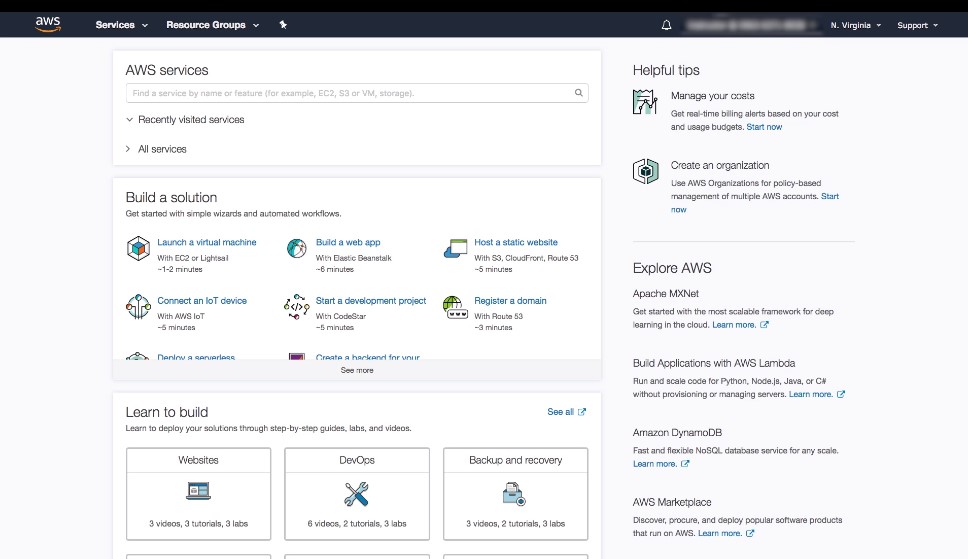Screen dimensions: 968x559
Task: Open Connect an IoT device link
Action: coord(202,301)
